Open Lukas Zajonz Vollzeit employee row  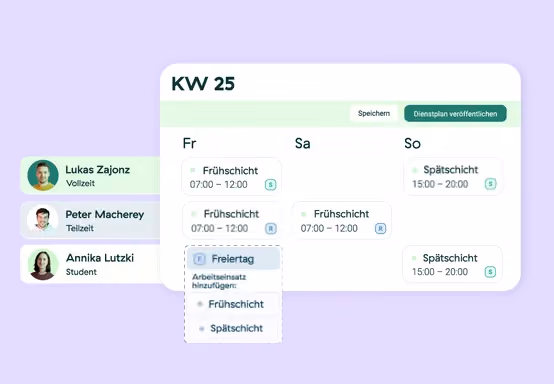coord(90,175)
